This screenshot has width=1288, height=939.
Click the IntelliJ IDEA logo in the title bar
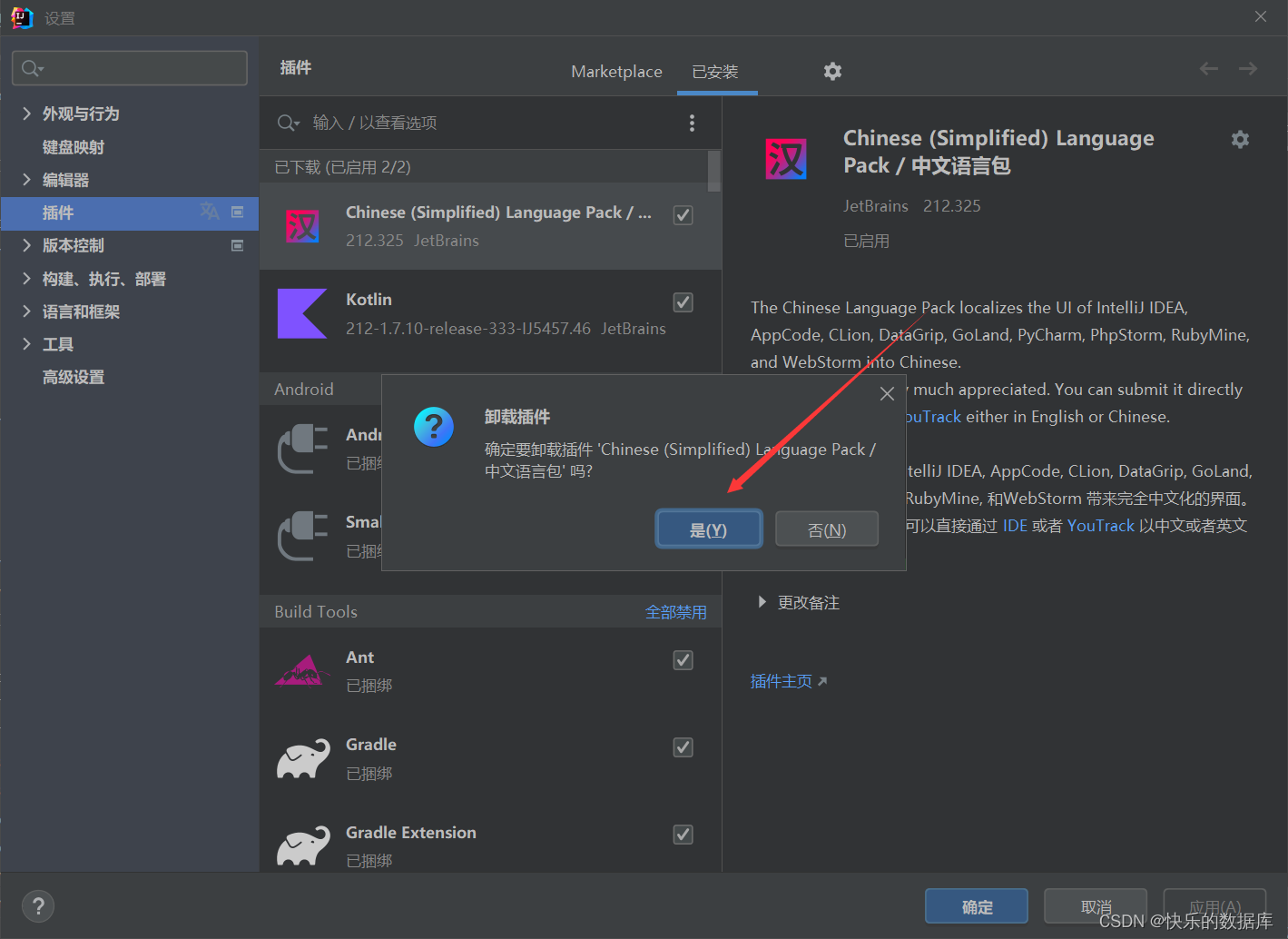(22, 17)
